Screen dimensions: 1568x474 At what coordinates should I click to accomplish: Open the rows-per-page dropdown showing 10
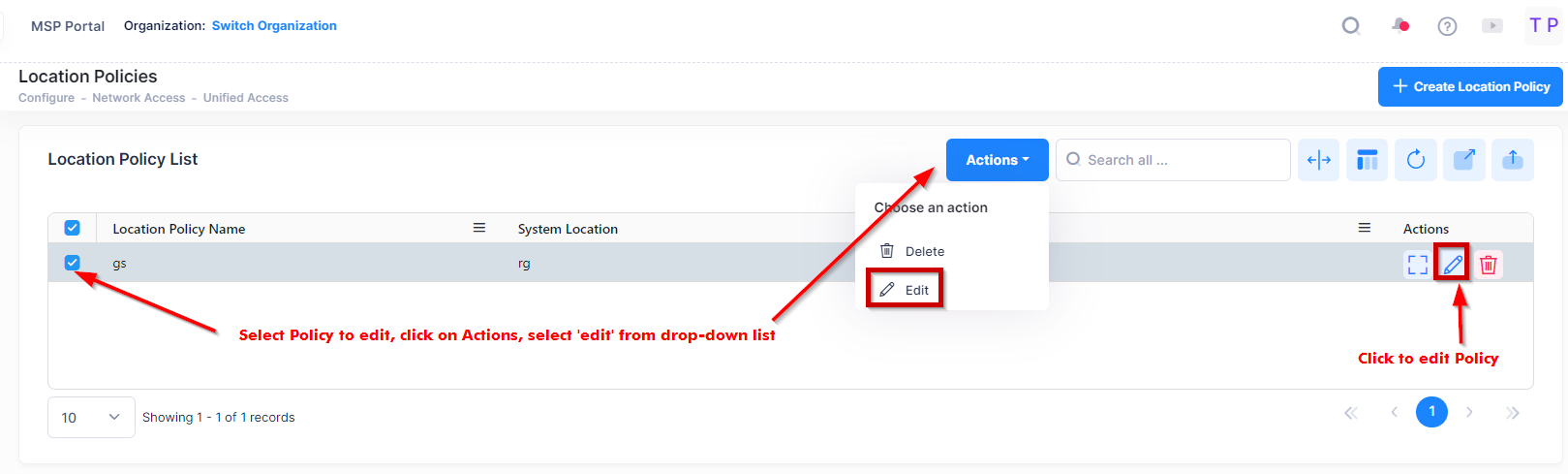click(x=91, y=418)
